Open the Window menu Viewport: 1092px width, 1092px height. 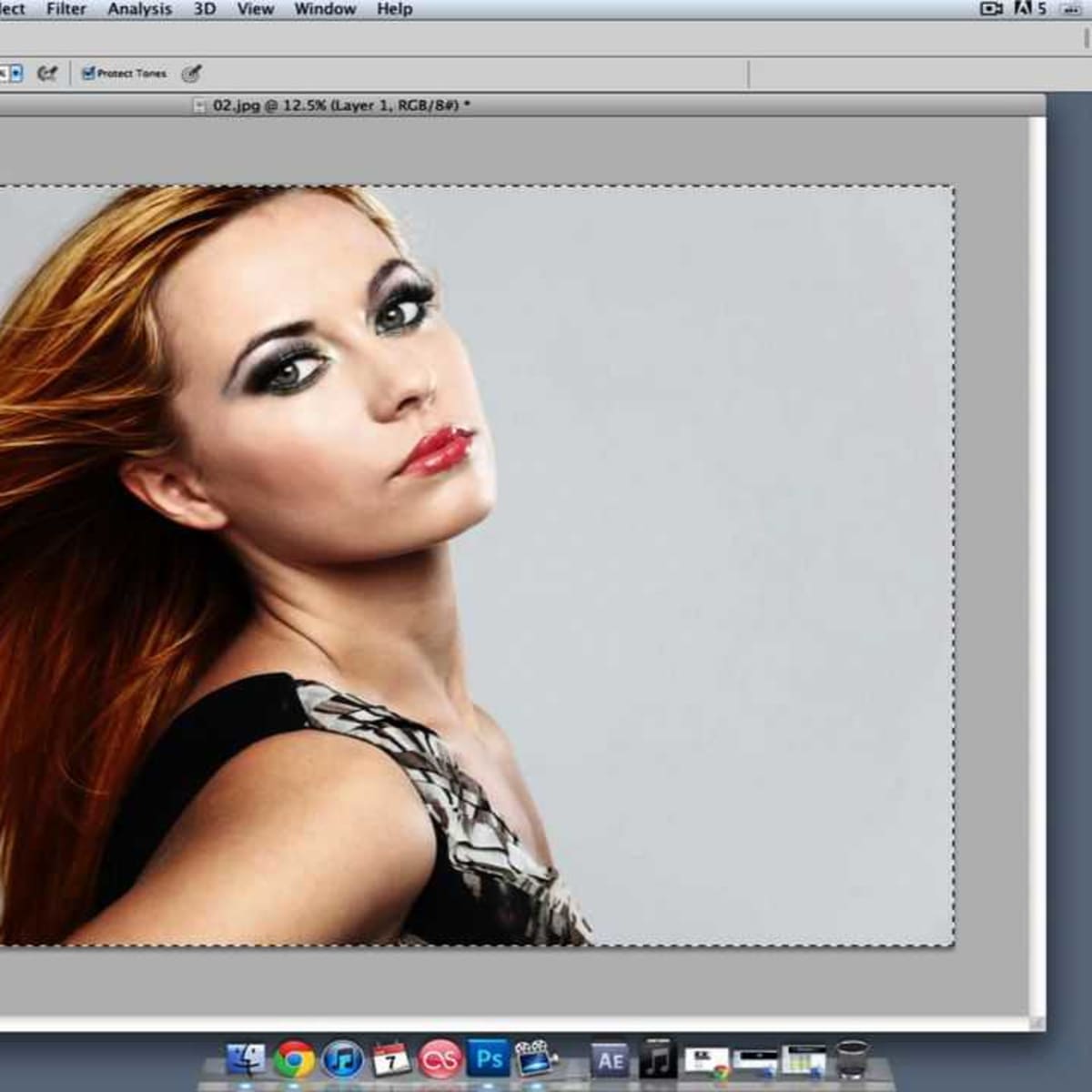[x=325, y=9]
